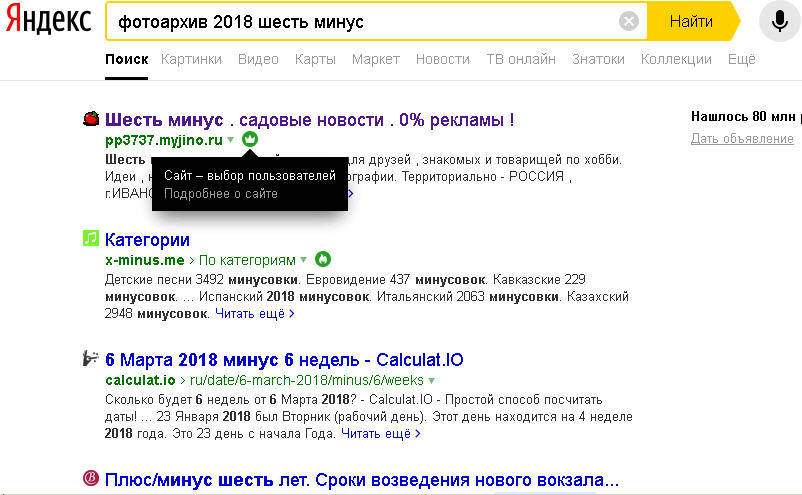
Task: Open Плюс/минус шесть лет result title
Action: 362,480
